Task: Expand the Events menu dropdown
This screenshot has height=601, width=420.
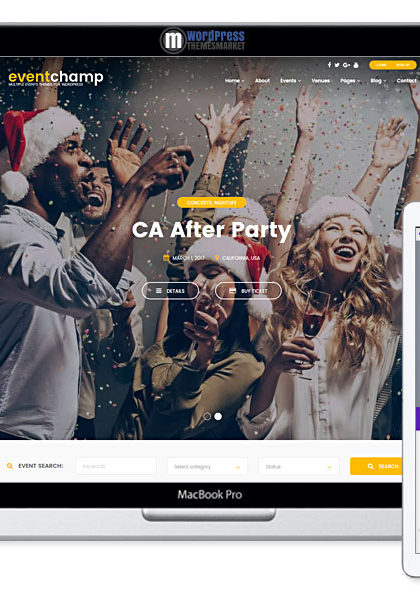Action: 290,80
